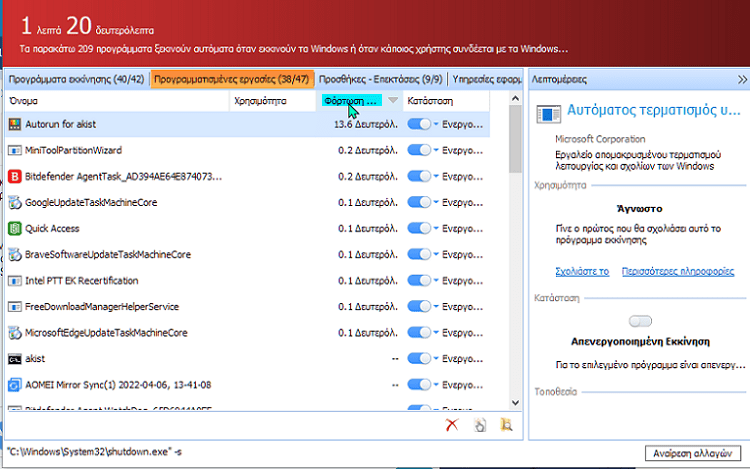Toggle the AOMEI Mirror Sync startup switch
This screenshot has width=750, height=469.
419,385
